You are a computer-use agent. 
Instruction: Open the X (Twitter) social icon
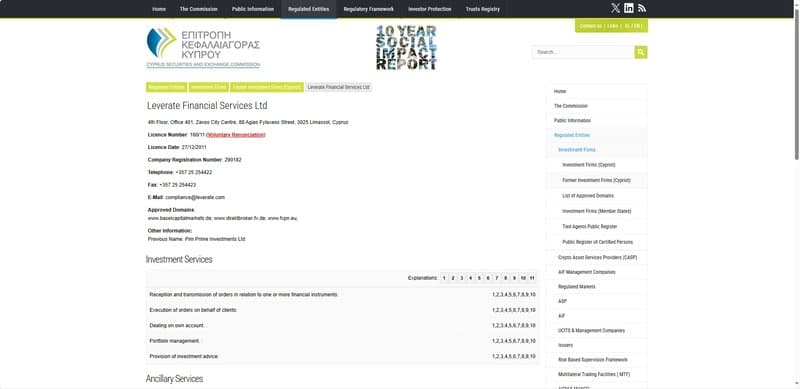point(615,8)
